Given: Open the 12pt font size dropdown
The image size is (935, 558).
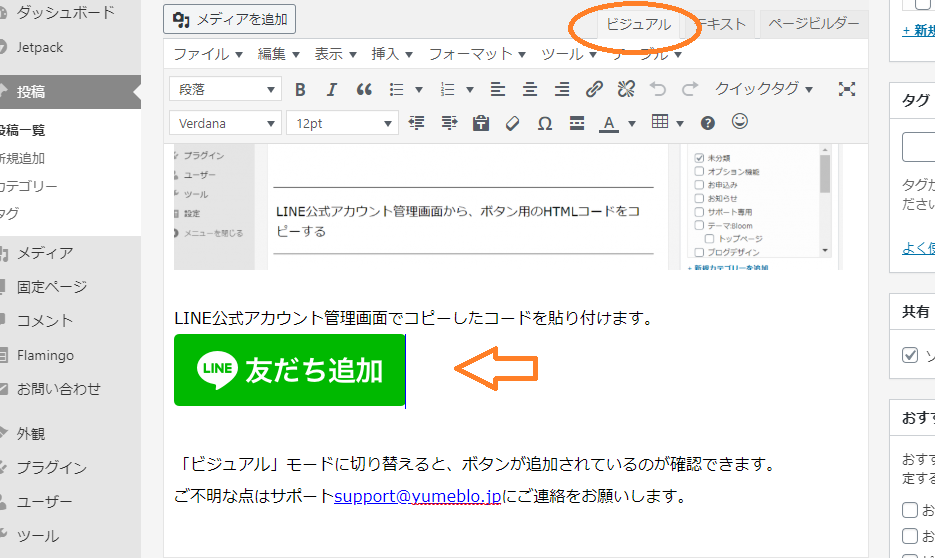Looking at the screenshot, I should pos(342,123).
